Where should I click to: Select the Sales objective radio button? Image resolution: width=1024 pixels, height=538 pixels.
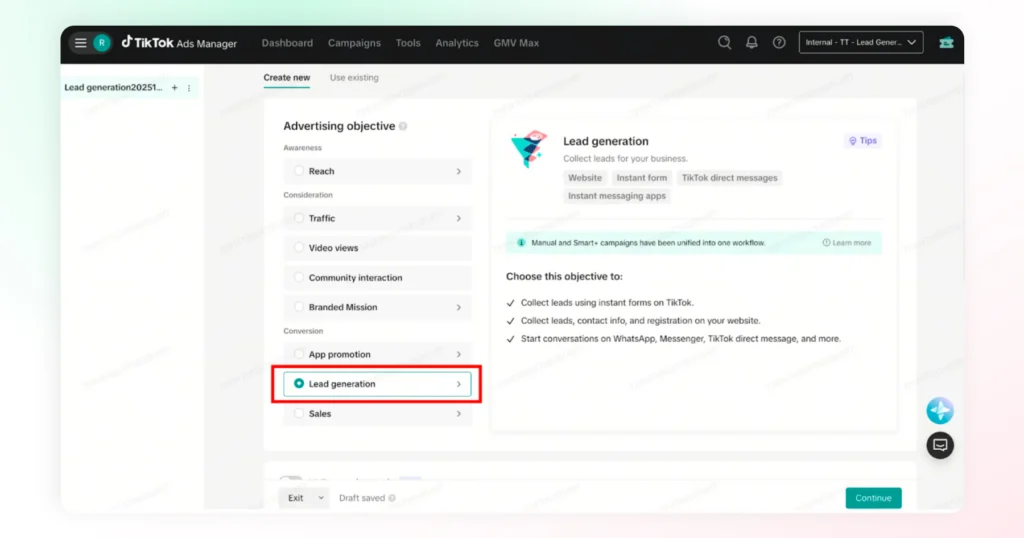pos(298,413)
